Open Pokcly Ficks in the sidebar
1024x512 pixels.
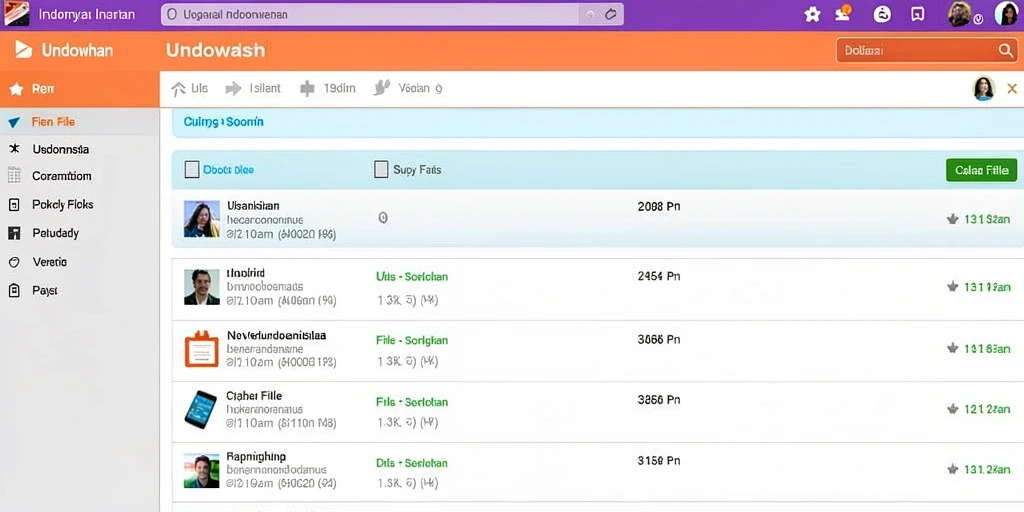(63, 204)
